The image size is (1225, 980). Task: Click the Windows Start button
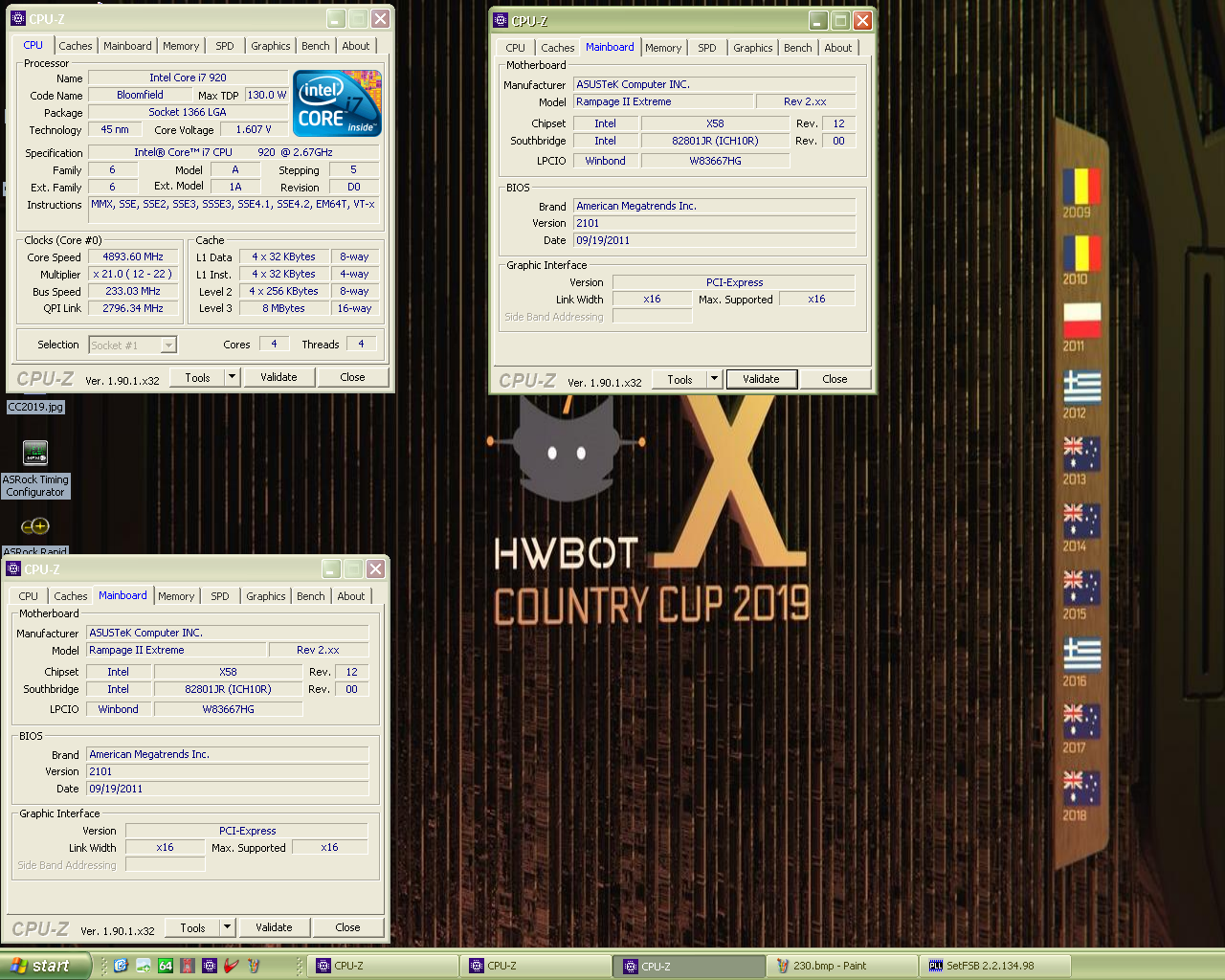[45, 966]
